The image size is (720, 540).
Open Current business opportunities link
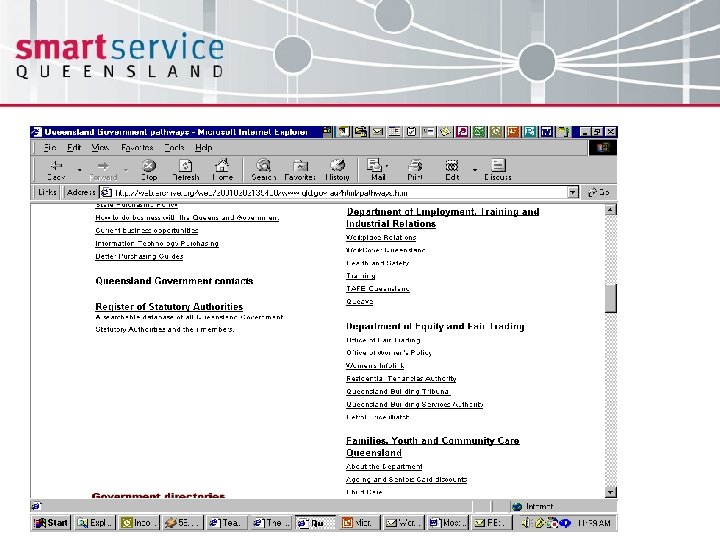pos(146,231)
